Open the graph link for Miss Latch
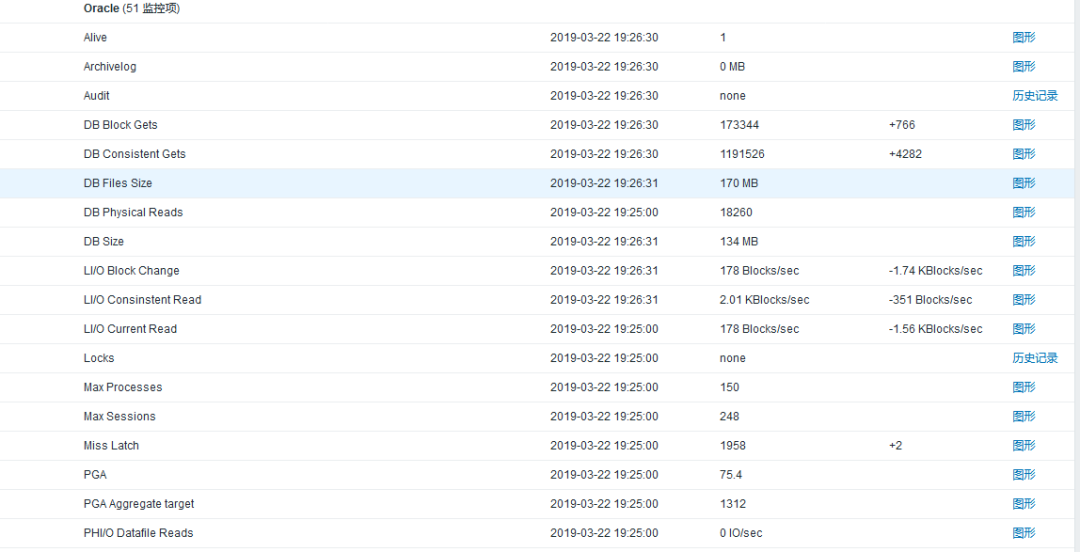 click(1024, 445)
